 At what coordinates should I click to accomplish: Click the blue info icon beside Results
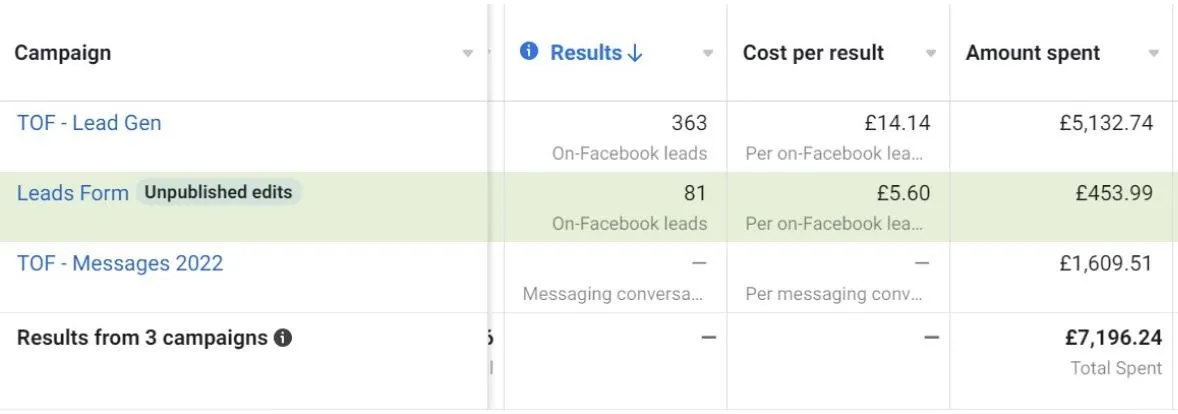(529, 51)
